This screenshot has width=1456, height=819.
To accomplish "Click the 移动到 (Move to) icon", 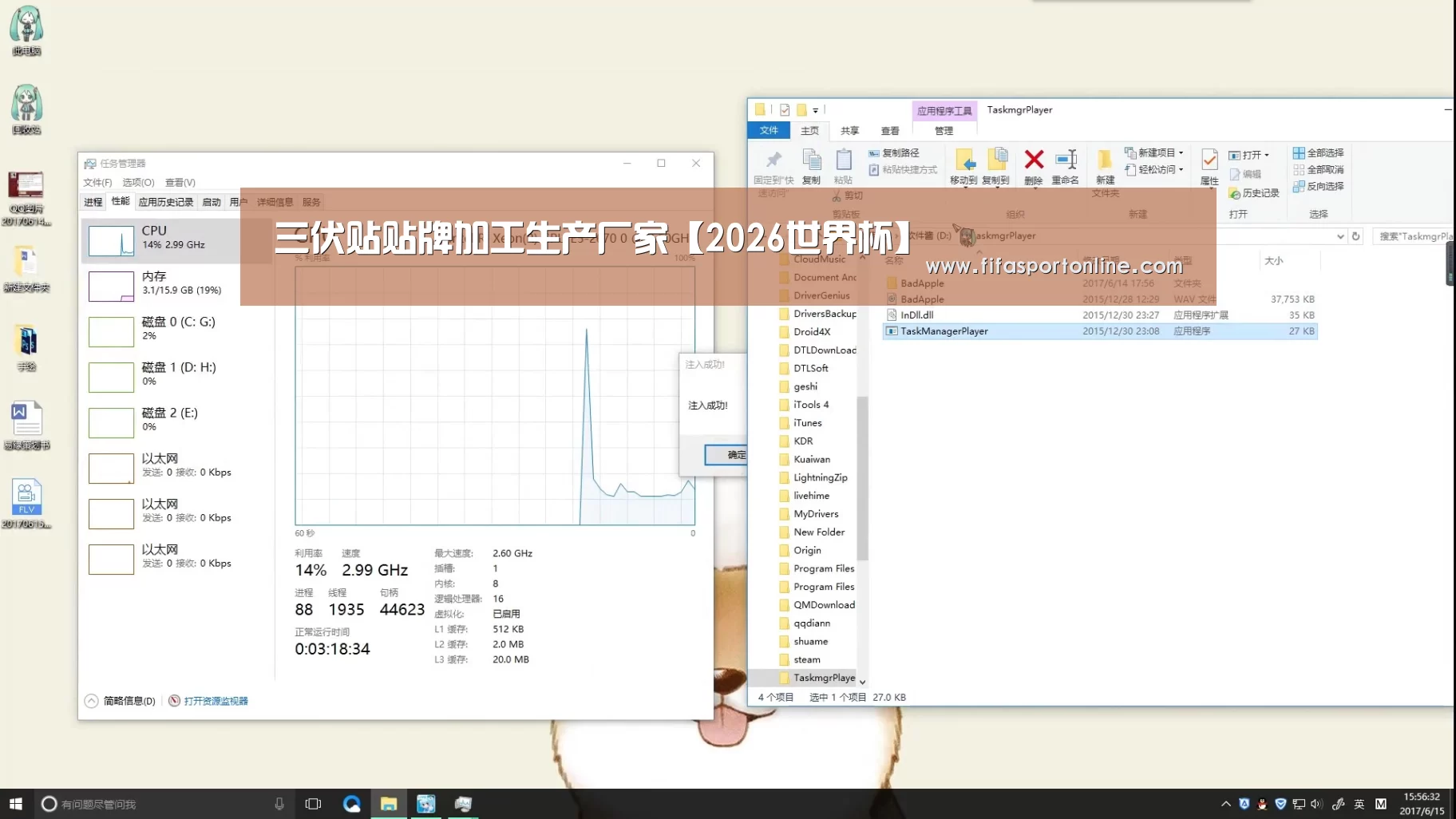I will pos(963,166).
